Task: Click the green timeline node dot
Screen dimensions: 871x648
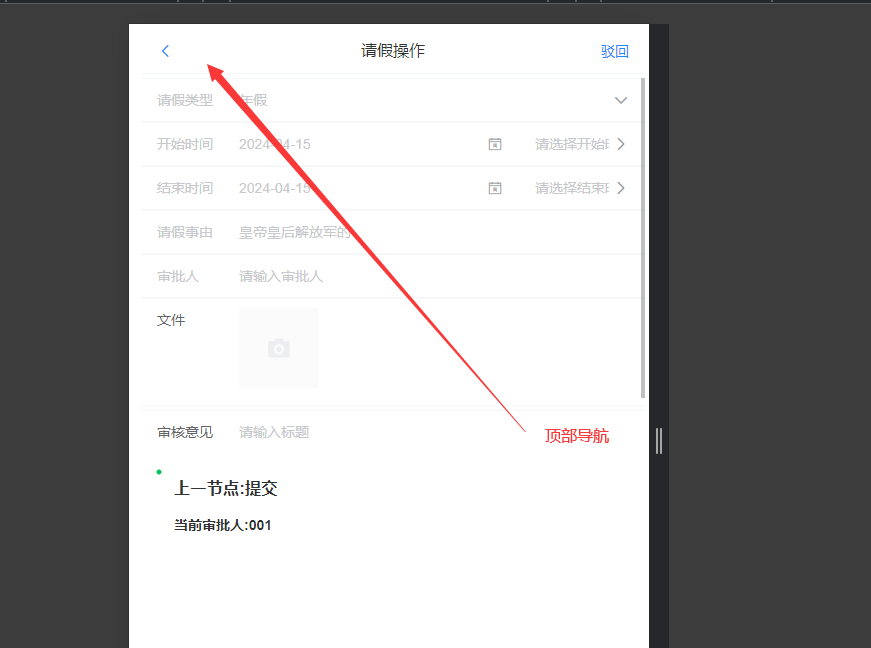Action: pyautogui.click(x=159, y=472)
